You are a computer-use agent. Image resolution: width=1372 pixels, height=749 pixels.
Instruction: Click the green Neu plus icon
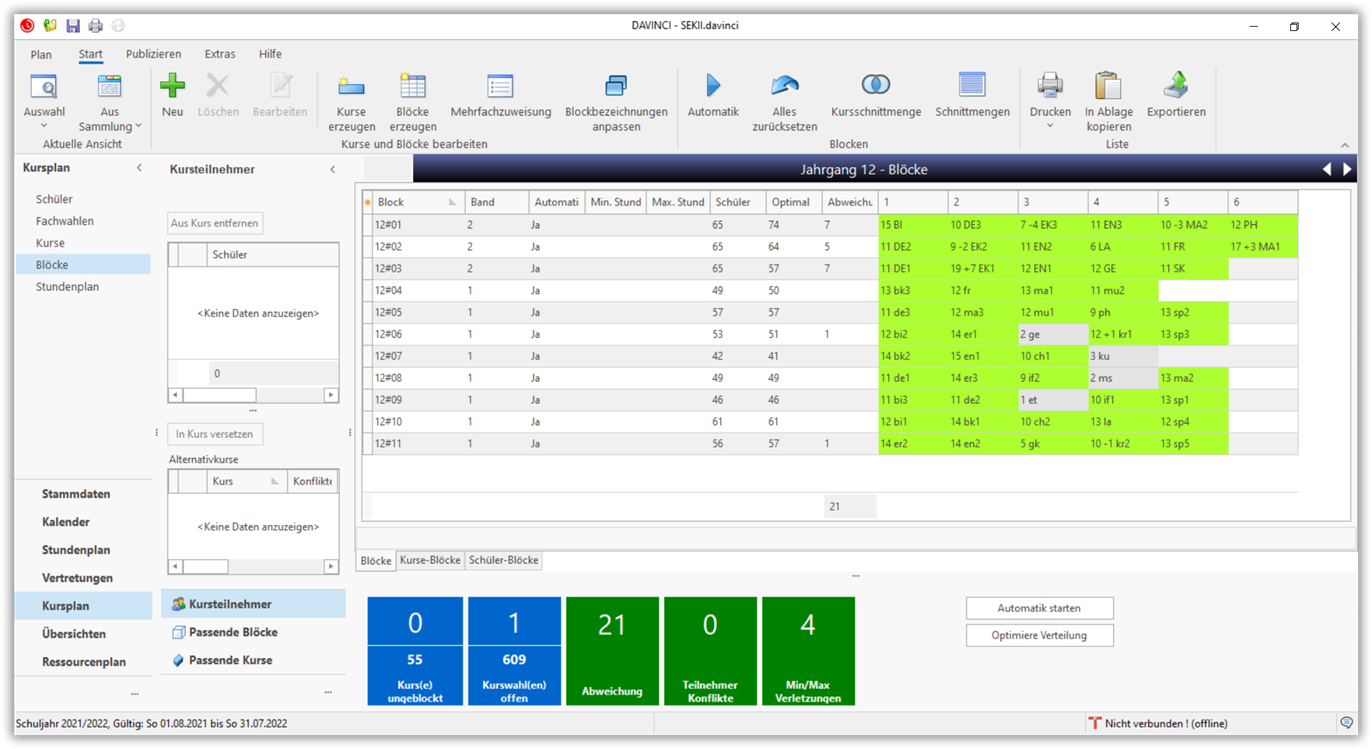[x=172, y=87]
